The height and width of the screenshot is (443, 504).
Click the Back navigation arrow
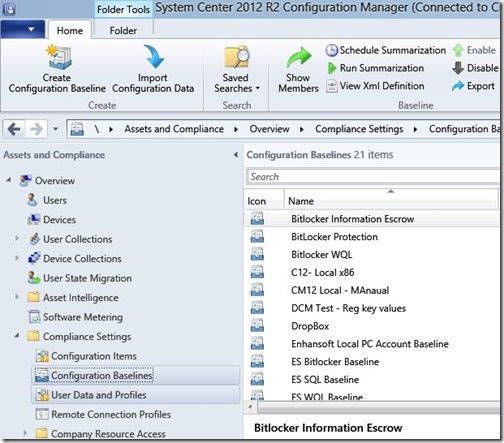pos(14,129)
